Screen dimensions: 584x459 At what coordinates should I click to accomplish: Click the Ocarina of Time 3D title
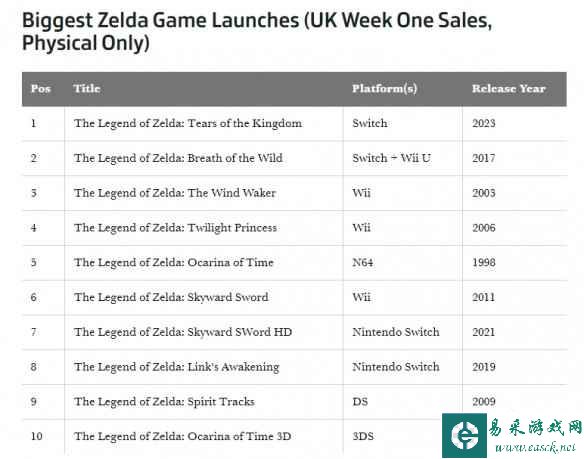[x=182, y=436]
